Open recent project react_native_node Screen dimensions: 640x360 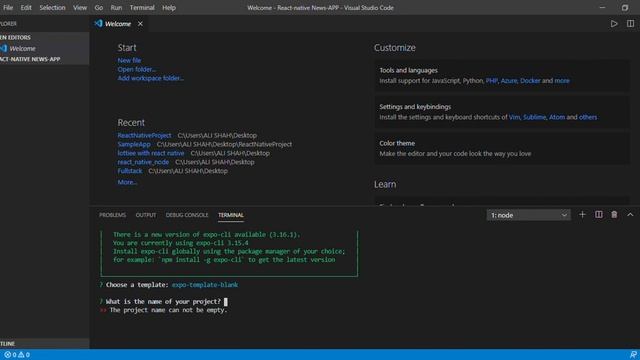click(143, 162)
